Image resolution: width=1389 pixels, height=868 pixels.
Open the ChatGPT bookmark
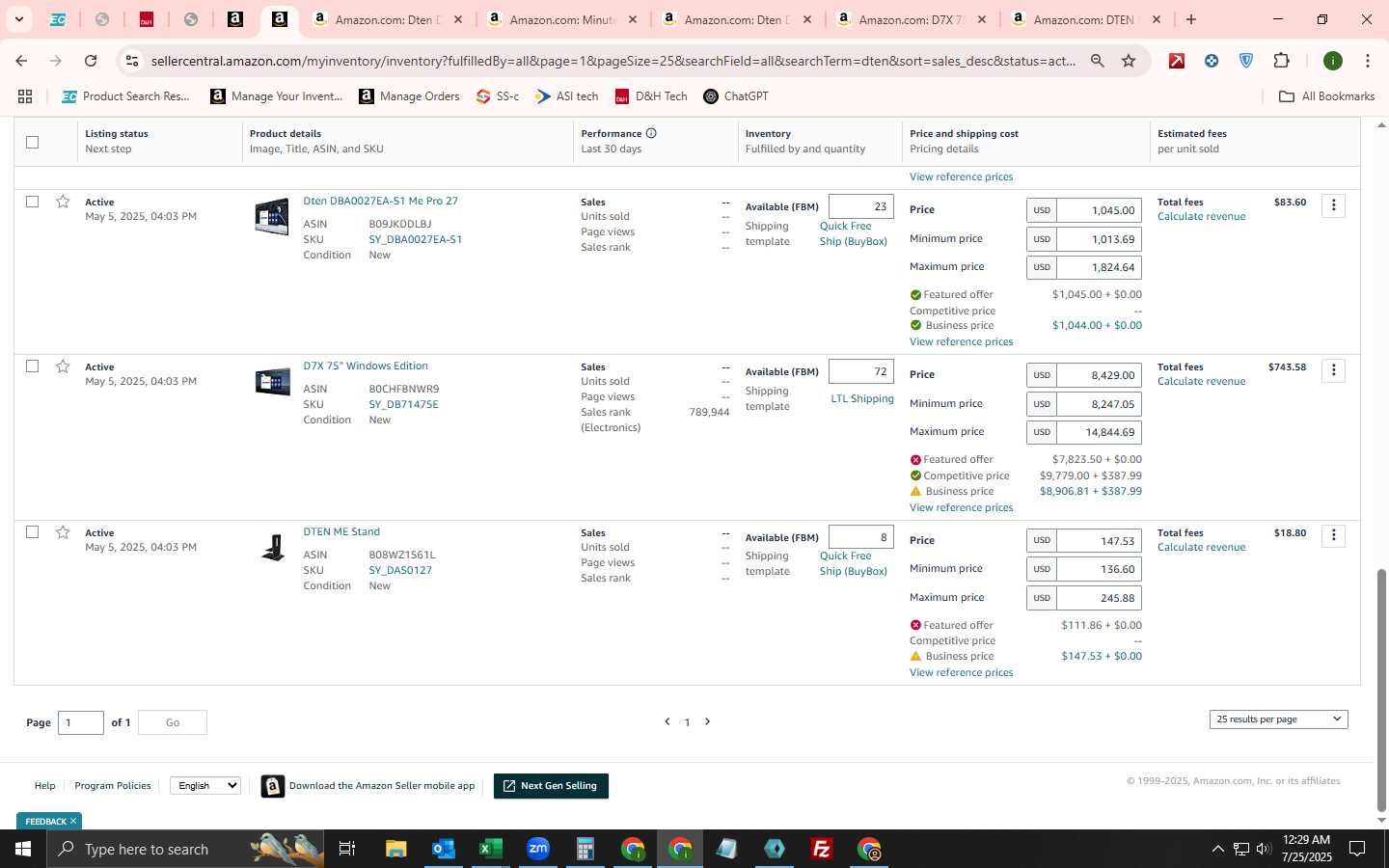point(736,96)
